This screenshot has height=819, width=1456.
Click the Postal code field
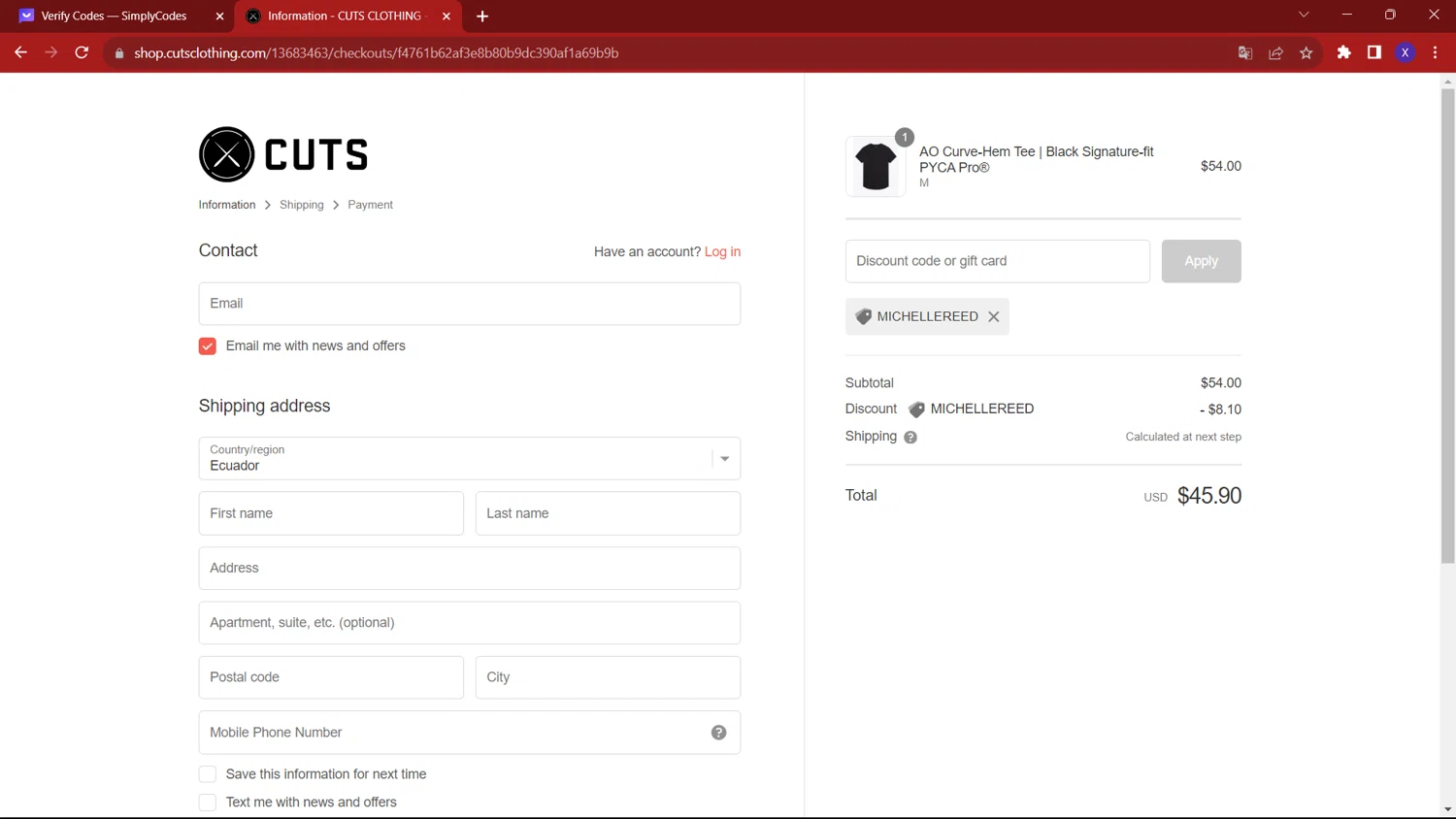coord(331,677)
